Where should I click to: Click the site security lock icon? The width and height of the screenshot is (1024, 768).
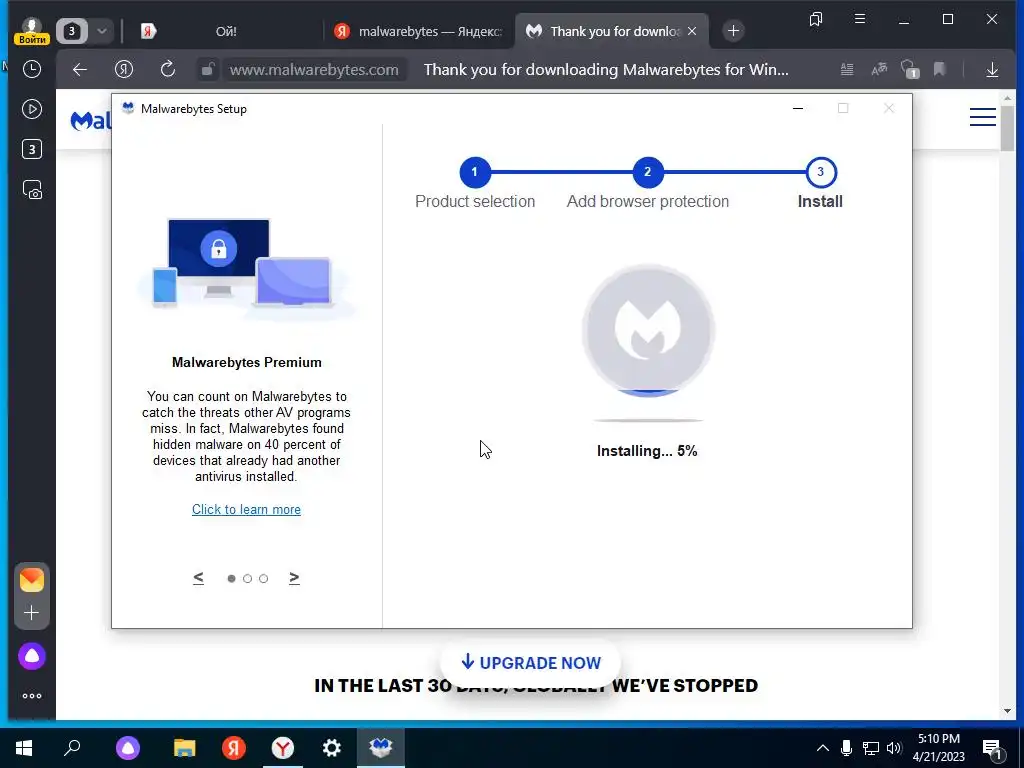click(x=208, y=69)
